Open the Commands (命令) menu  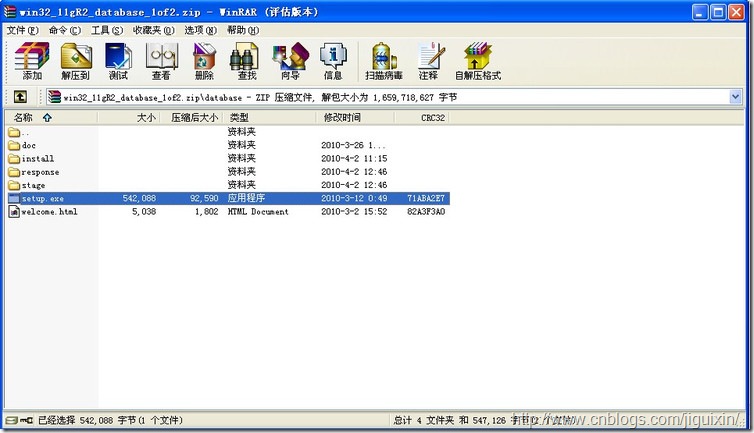64,30
